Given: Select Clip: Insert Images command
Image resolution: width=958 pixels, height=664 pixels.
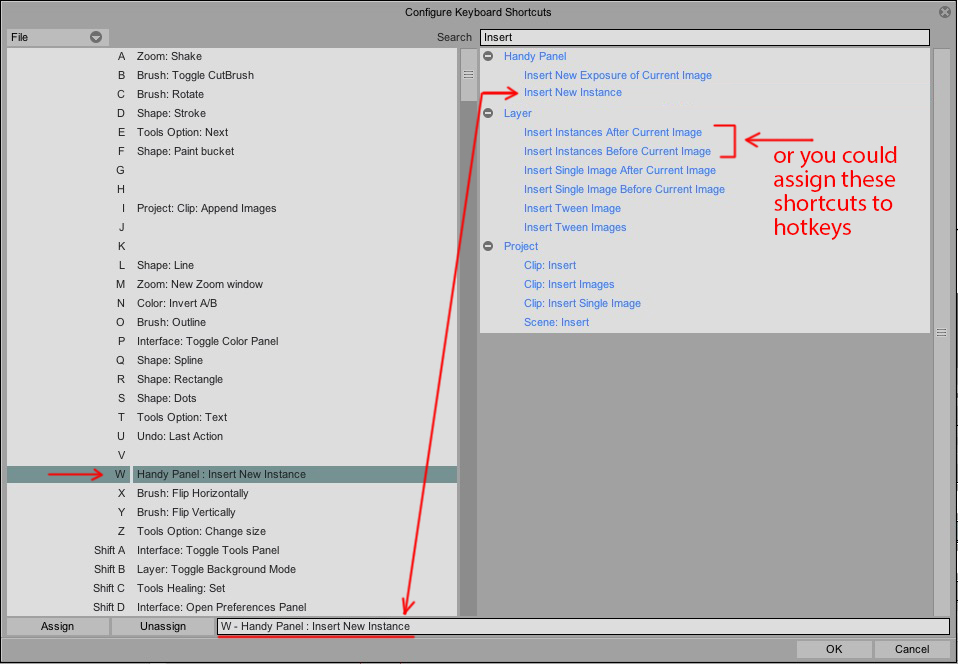Looking at the screenshot, I should click(569, 284).
